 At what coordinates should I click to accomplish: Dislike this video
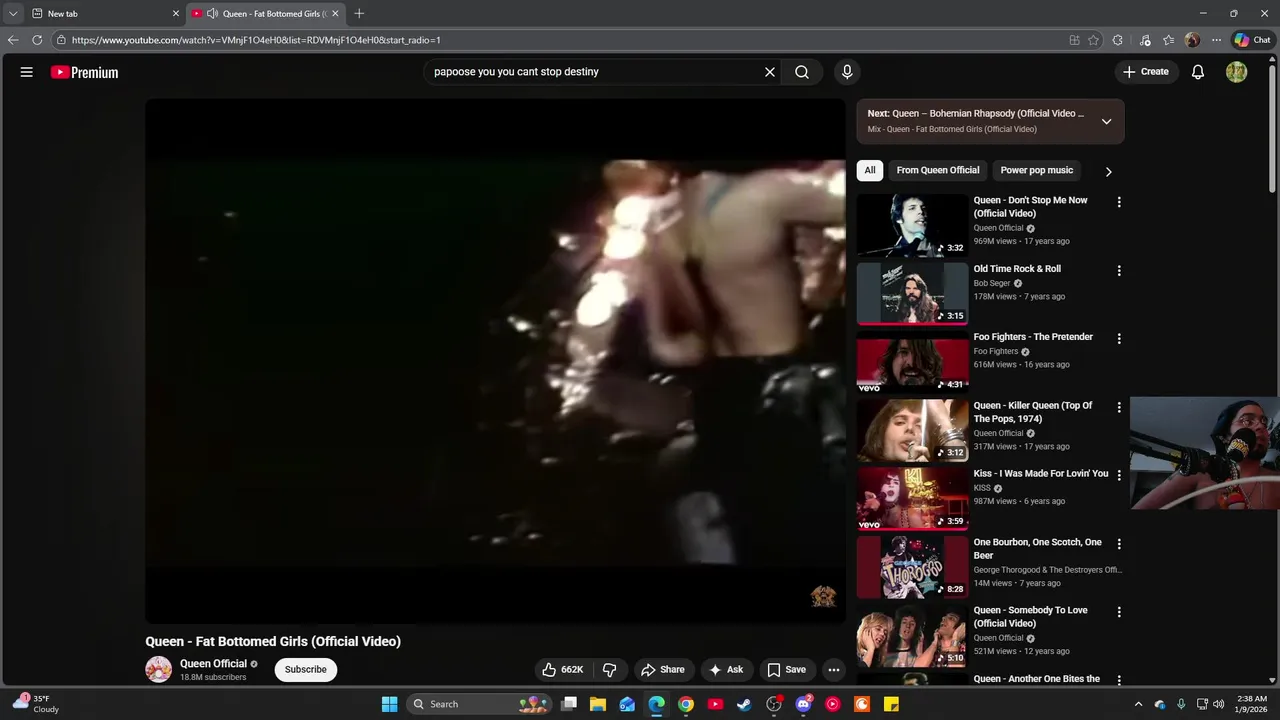point(609,670)
